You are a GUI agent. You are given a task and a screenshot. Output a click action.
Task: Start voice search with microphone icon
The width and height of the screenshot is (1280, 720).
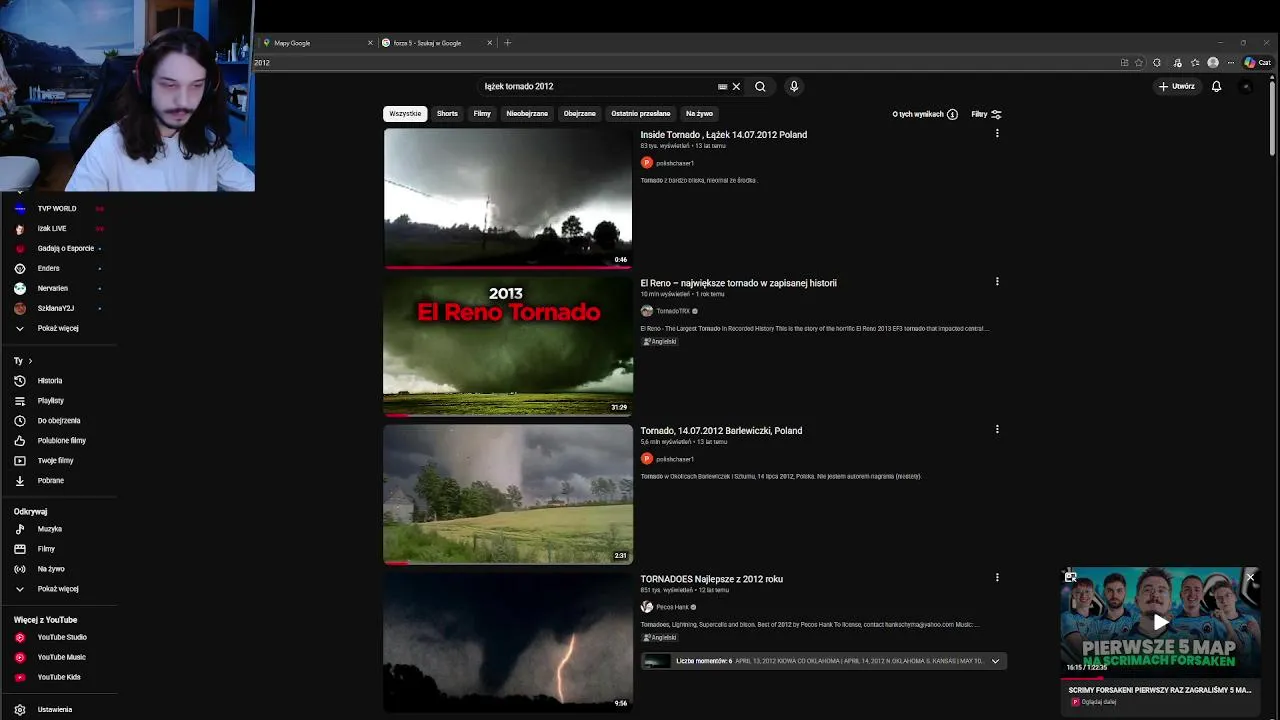point(794,86)
